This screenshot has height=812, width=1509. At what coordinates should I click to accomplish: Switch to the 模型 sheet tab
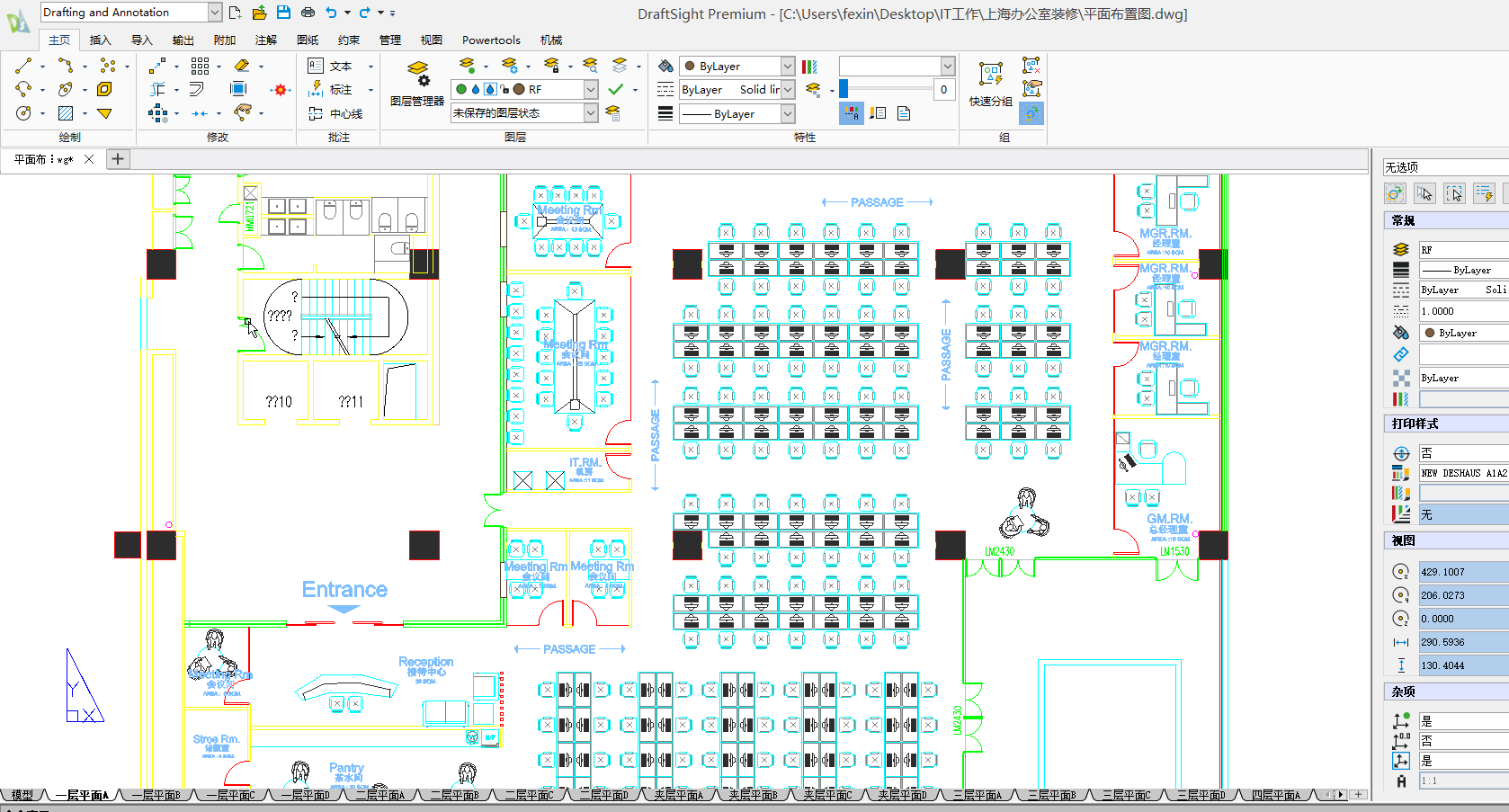[x=22, y=795]
